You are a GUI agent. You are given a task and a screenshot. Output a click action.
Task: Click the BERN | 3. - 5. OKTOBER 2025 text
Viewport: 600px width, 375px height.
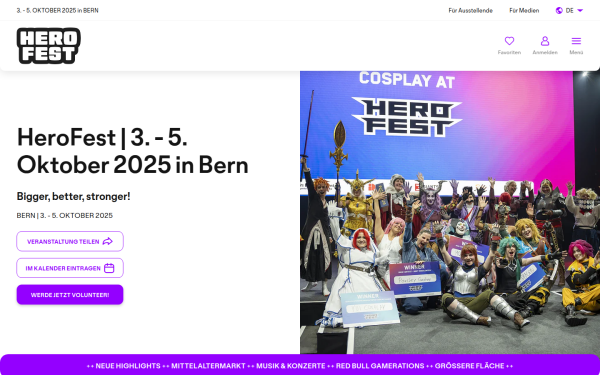pyautogui.click(x=65, y=215)
